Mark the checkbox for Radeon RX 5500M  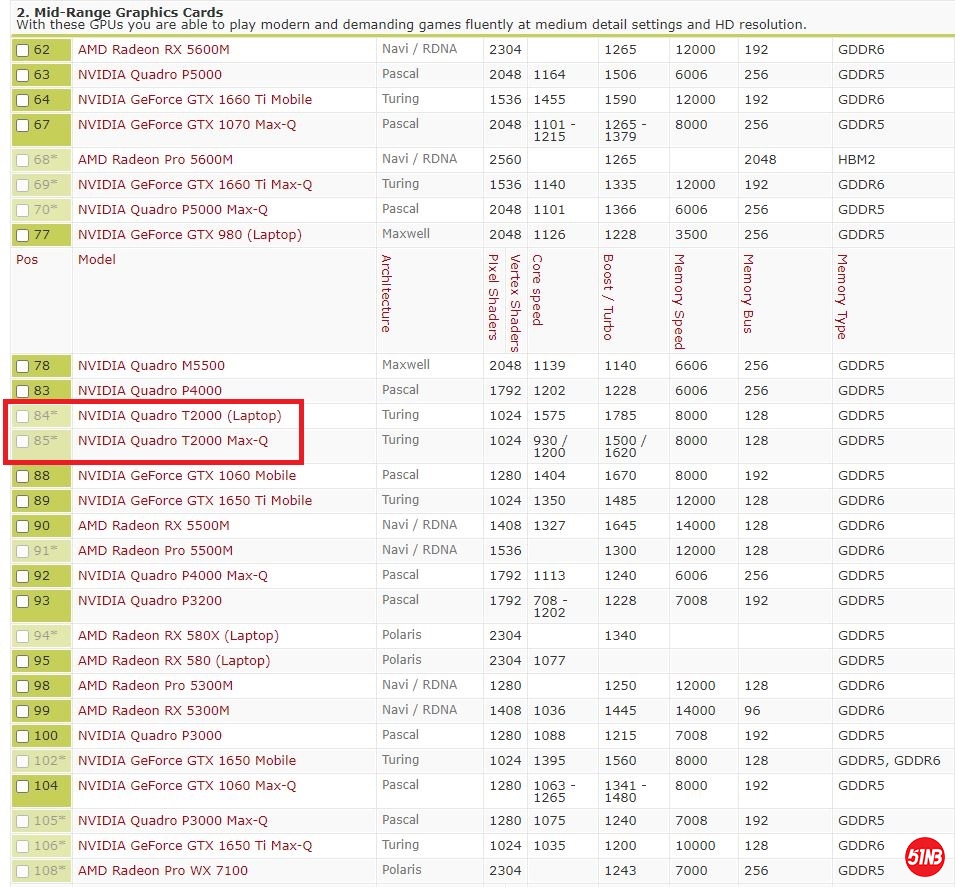(23, 526)
